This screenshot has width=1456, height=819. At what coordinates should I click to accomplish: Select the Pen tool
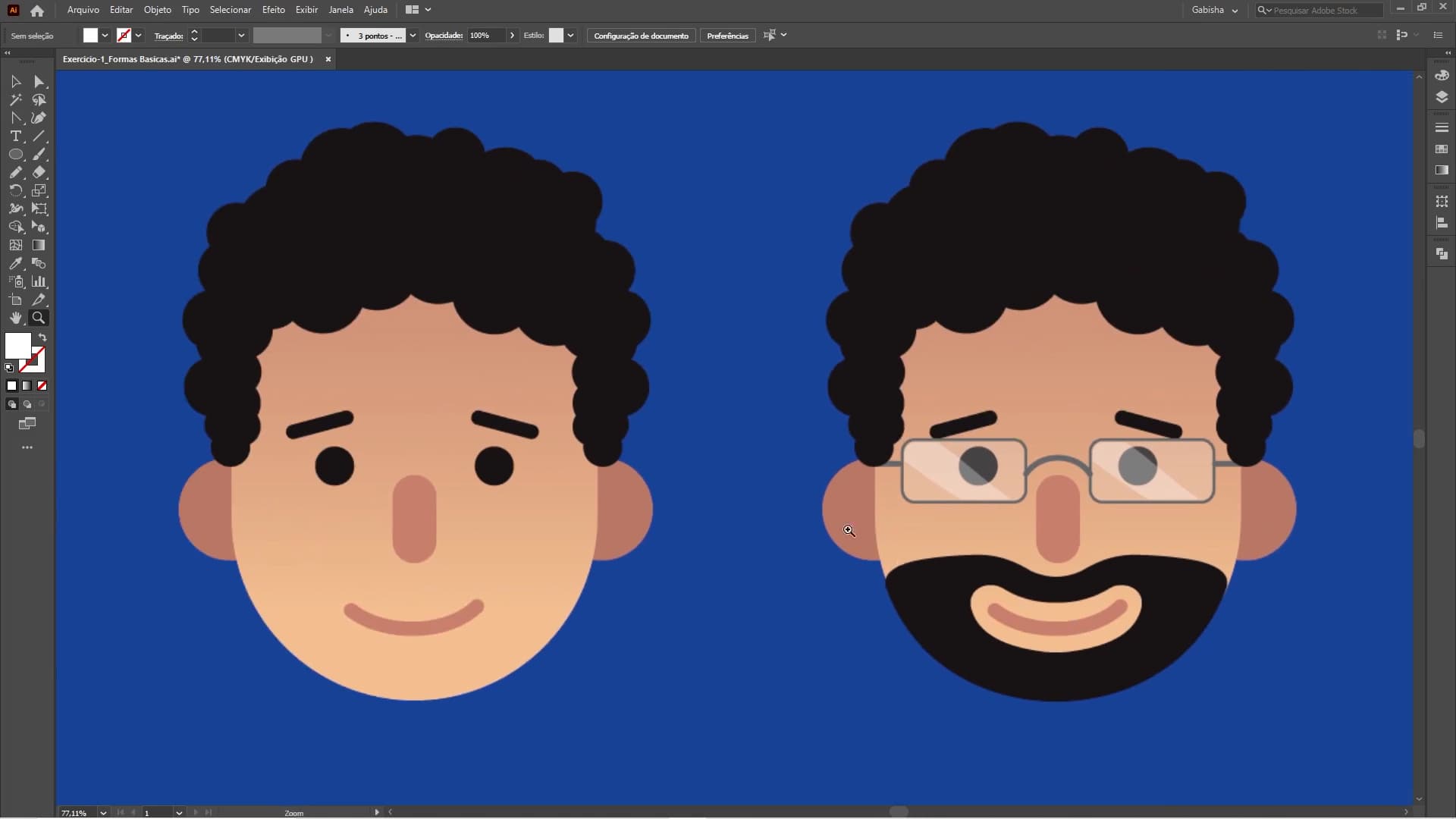(16, 118)
